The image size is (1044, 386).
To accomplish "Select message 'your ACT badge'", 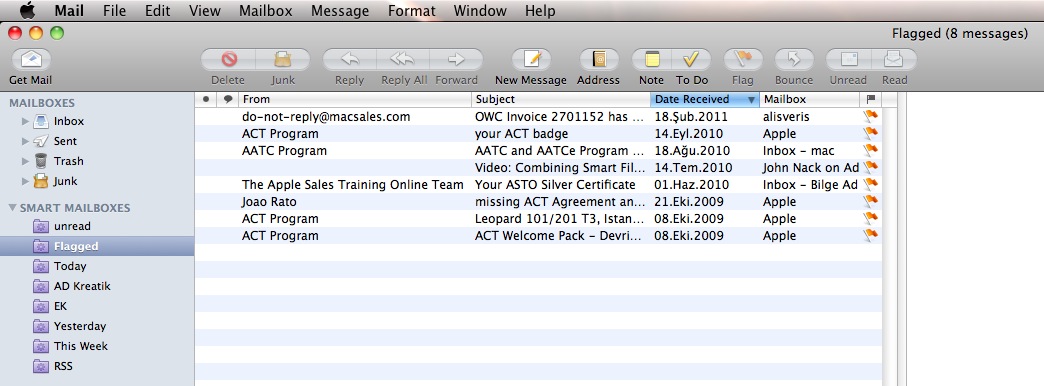I will pos(539,134).
